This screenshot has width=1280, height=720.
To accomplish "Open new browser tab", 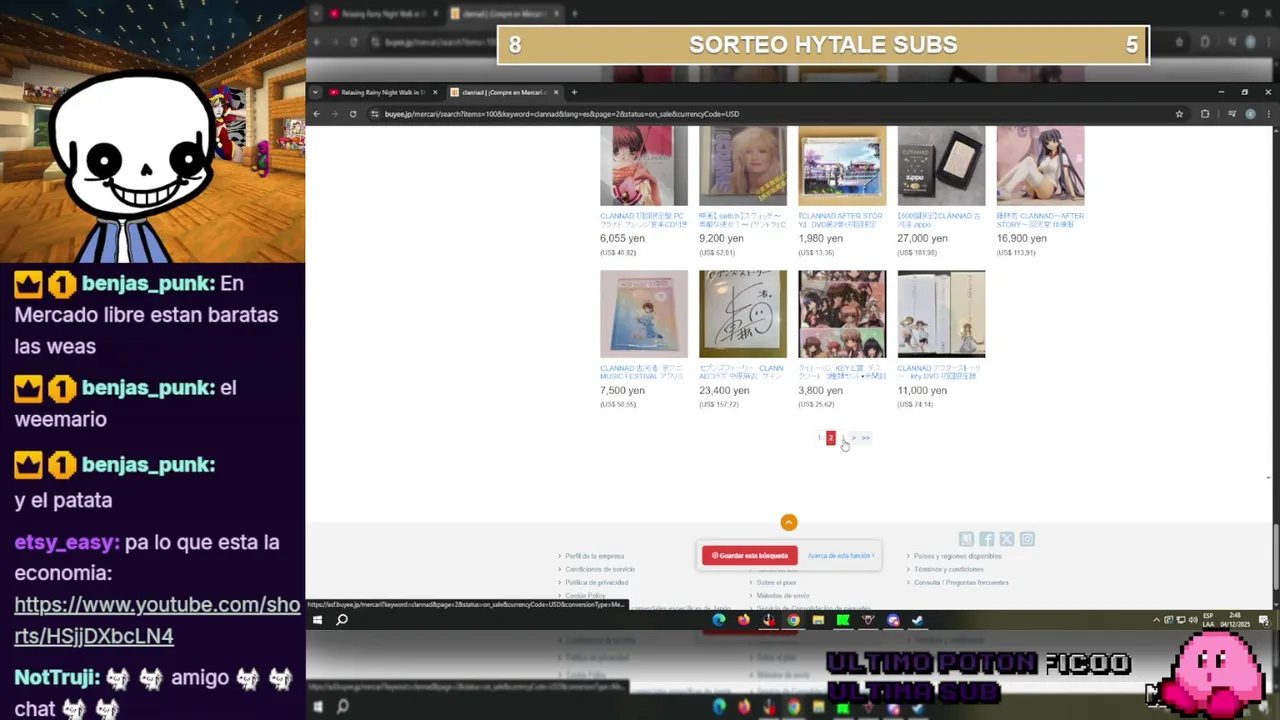I will click(x=574, y=92).
